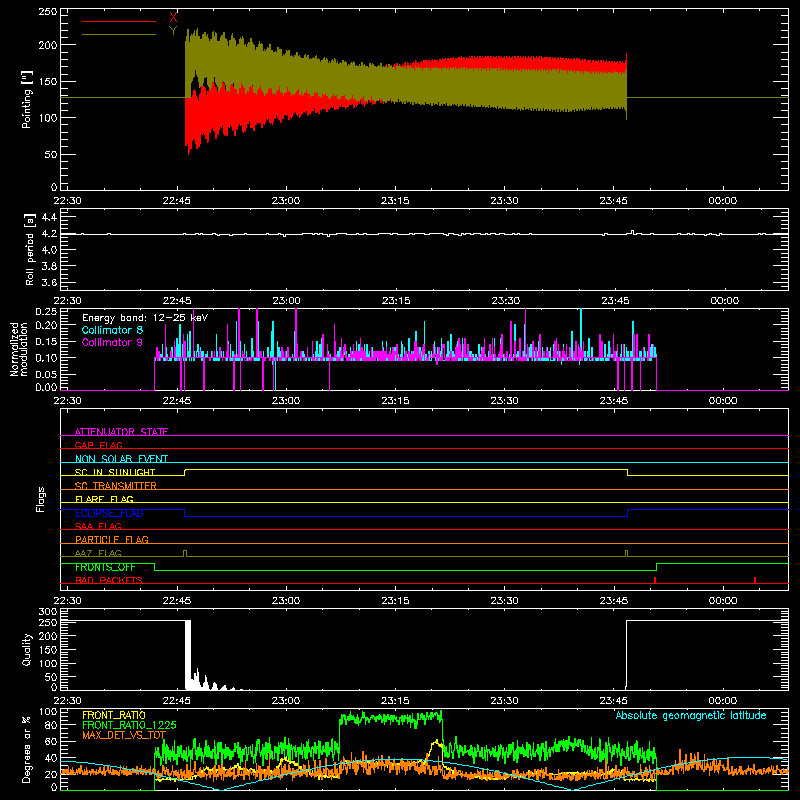800x800 pixels.
Task: Click the red X legend line
Action: [x=119, y=21]
